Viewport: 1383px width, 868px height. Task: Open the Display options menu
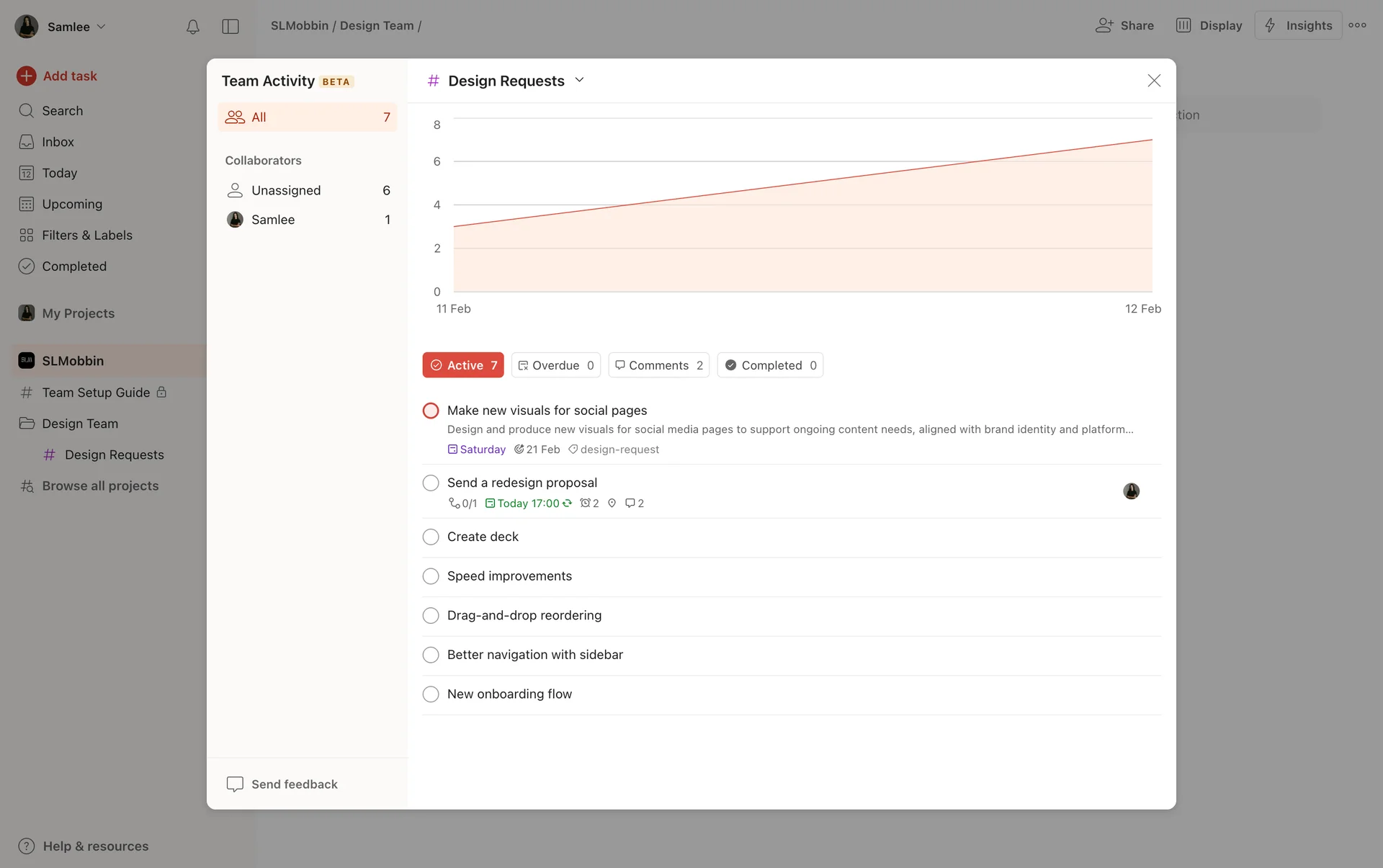pos(1209,25)
